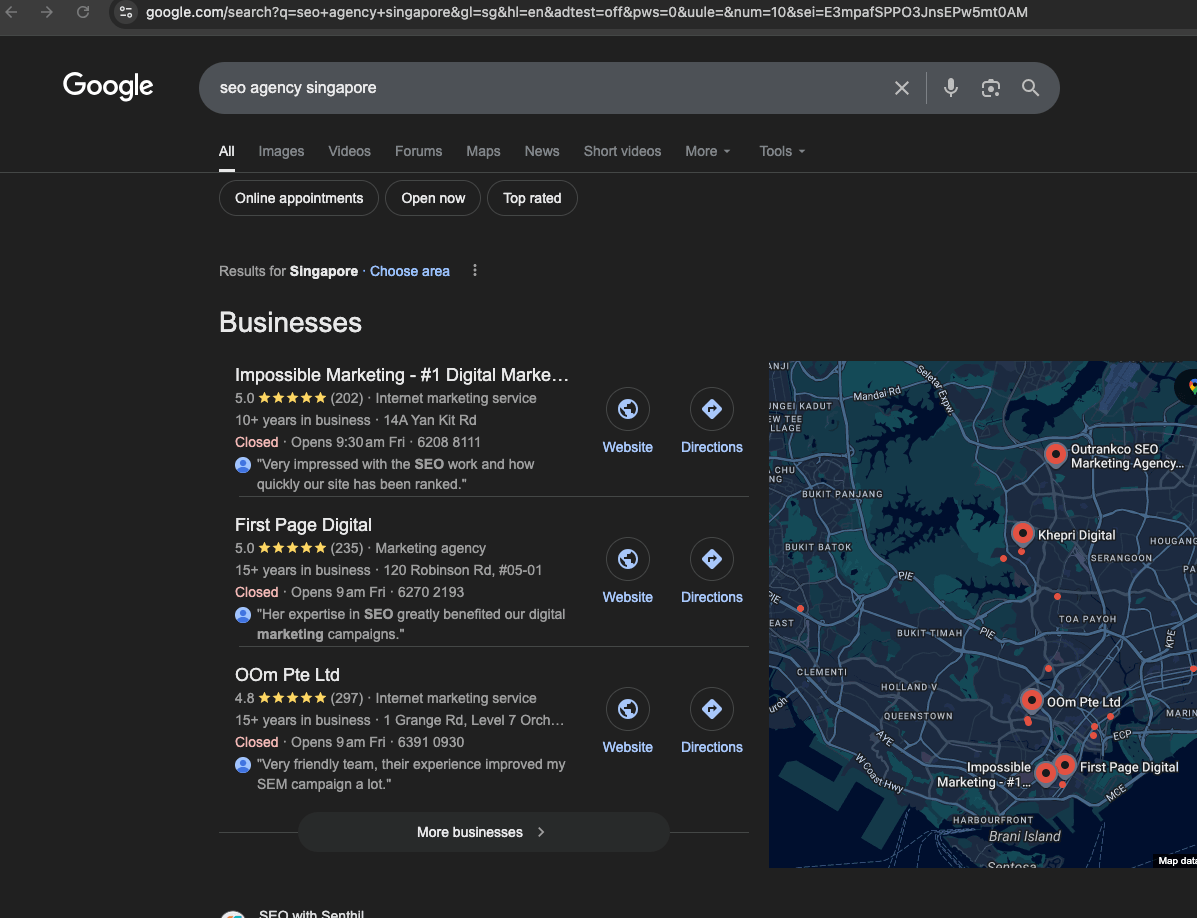Get directions icon for OOm Pte Ltd

(x=711, y=709)
